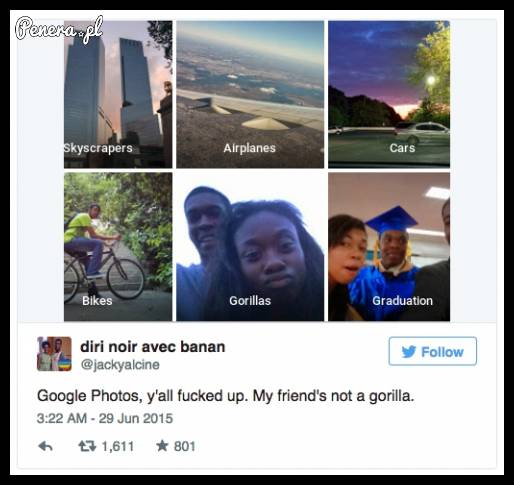View the 1,611 retweets count

tap(118, 446)
